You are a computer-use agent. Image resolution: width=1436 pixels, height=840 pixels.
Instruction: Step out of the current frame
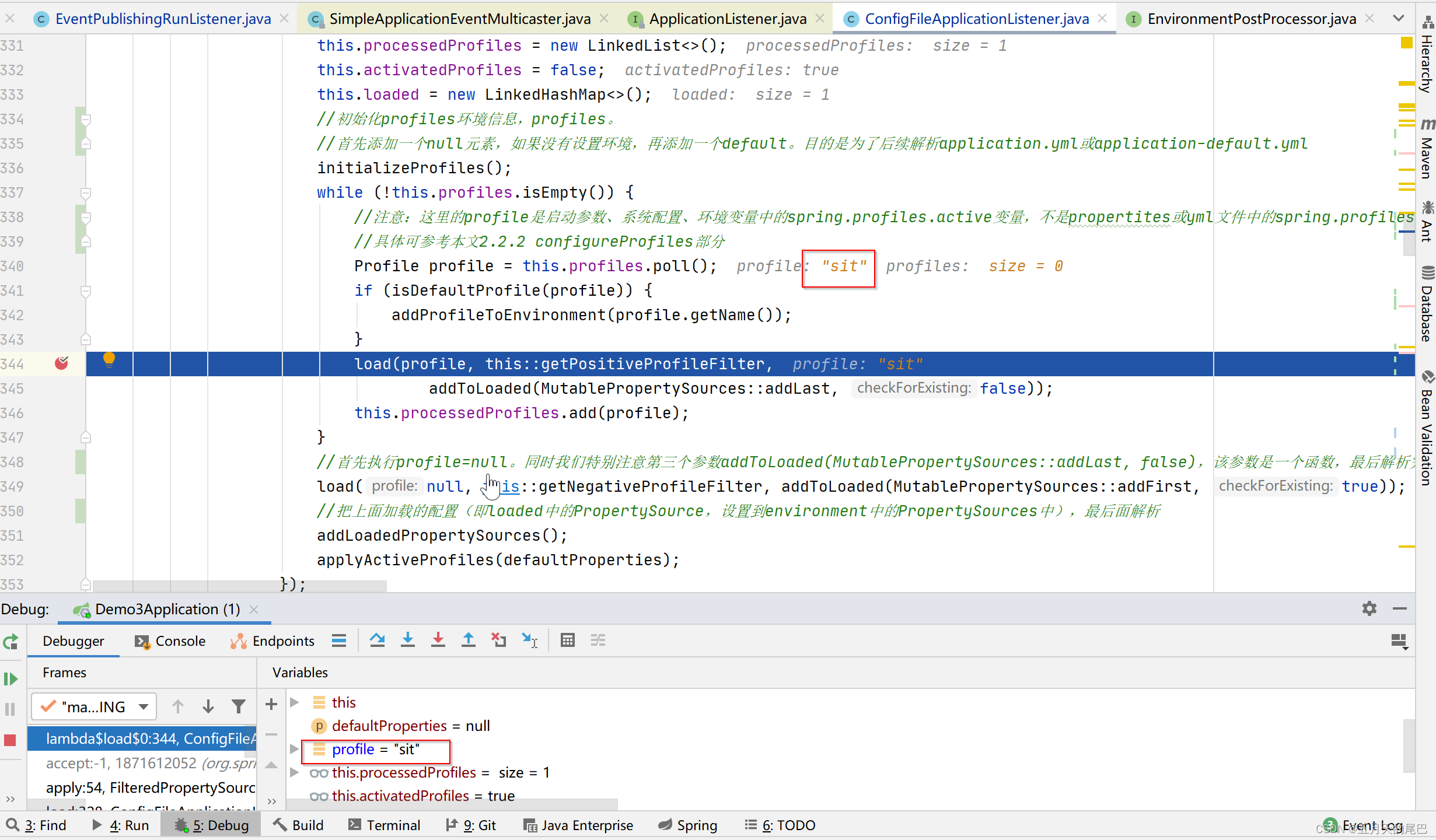click(x=469, y=640)
